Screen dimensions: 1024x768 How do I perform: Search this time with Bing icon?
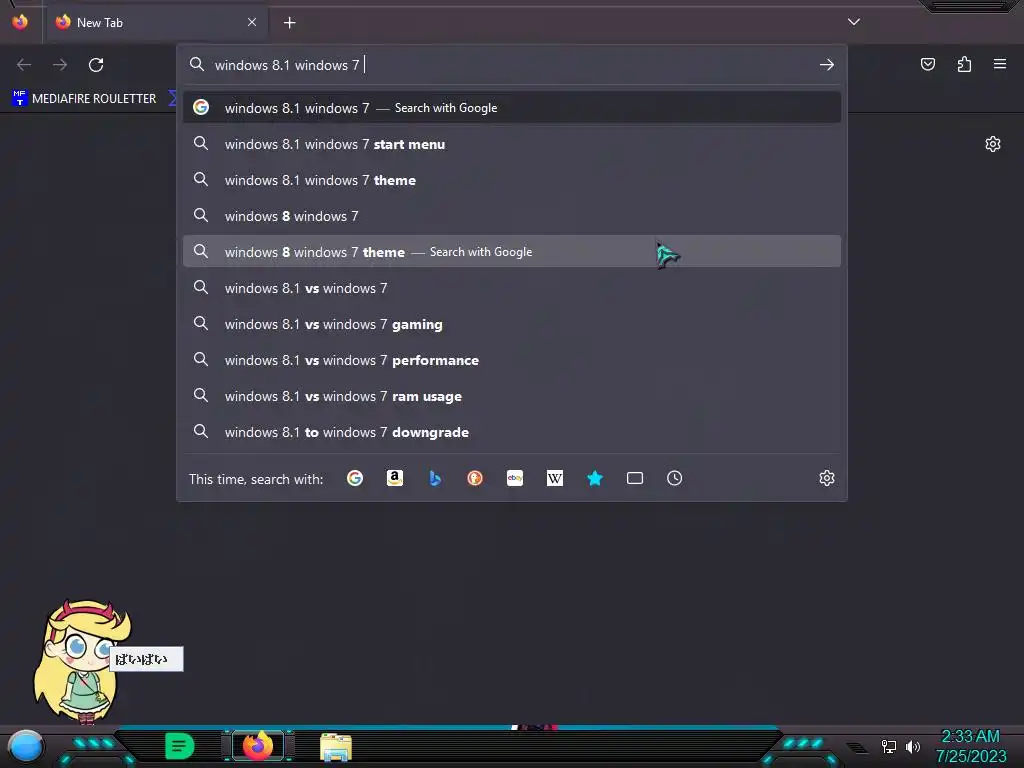[435, 478]
